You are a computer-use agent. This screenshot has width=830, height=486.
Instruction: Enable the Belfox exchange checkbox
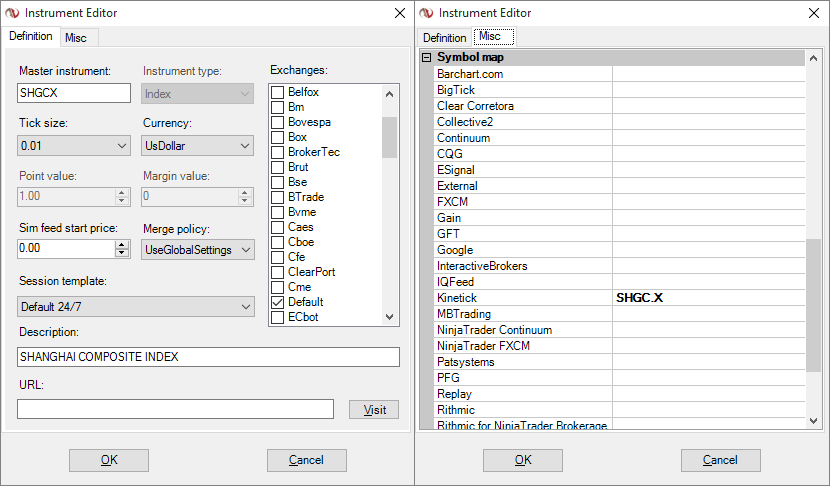[278, 91]
